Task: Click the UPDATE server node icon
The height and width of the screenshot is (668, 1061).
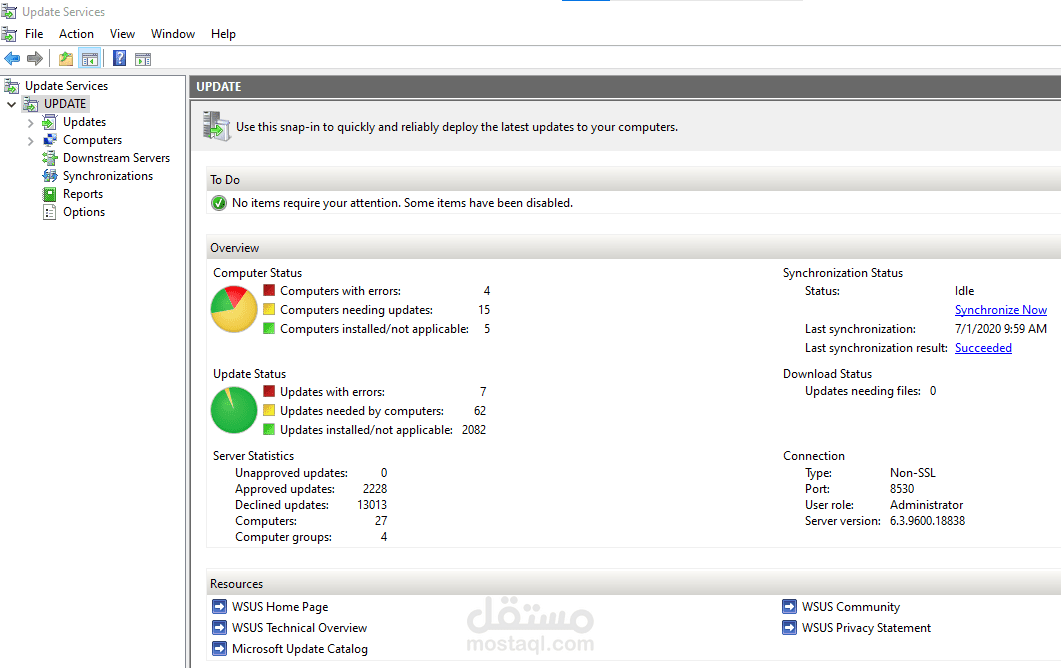Action: coord(31,104)
